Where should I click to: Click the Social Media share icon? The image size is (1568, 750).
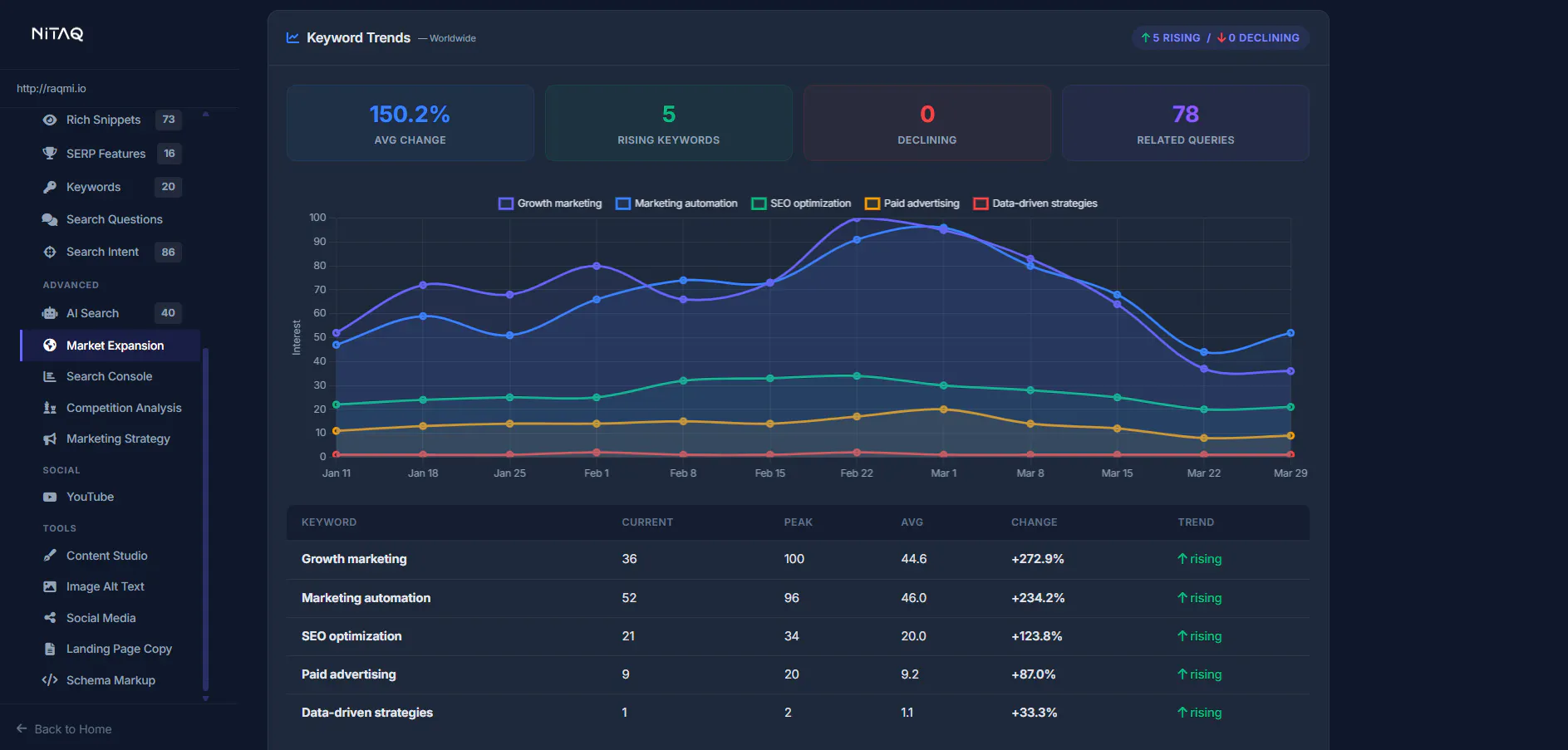(x=50, y=618)
